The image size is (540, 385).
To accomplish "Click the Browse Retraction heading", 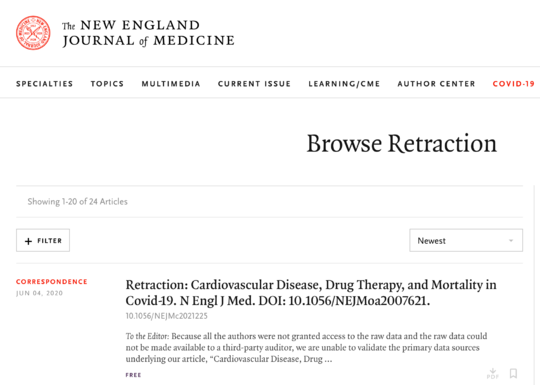I will pos(402,143).
